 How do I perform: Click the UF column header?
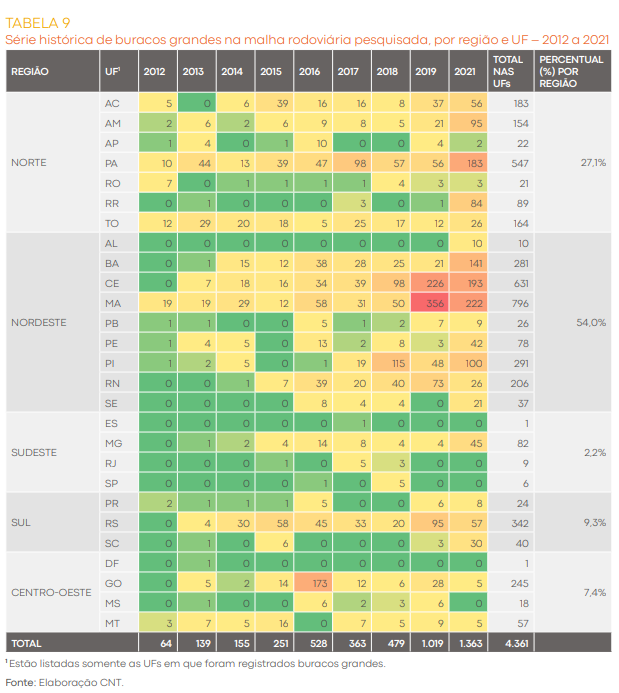112,72
